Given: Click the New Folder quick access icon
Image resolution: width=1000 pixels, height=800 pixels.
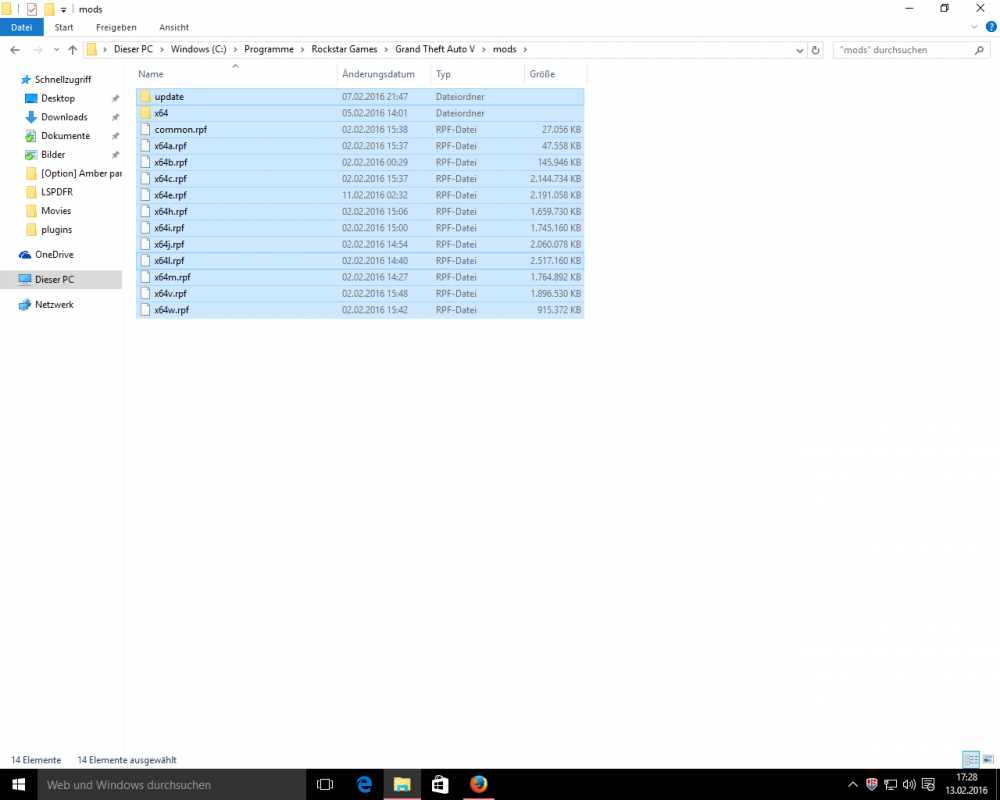Looking at the screenshot, I should tap(49, 9).
